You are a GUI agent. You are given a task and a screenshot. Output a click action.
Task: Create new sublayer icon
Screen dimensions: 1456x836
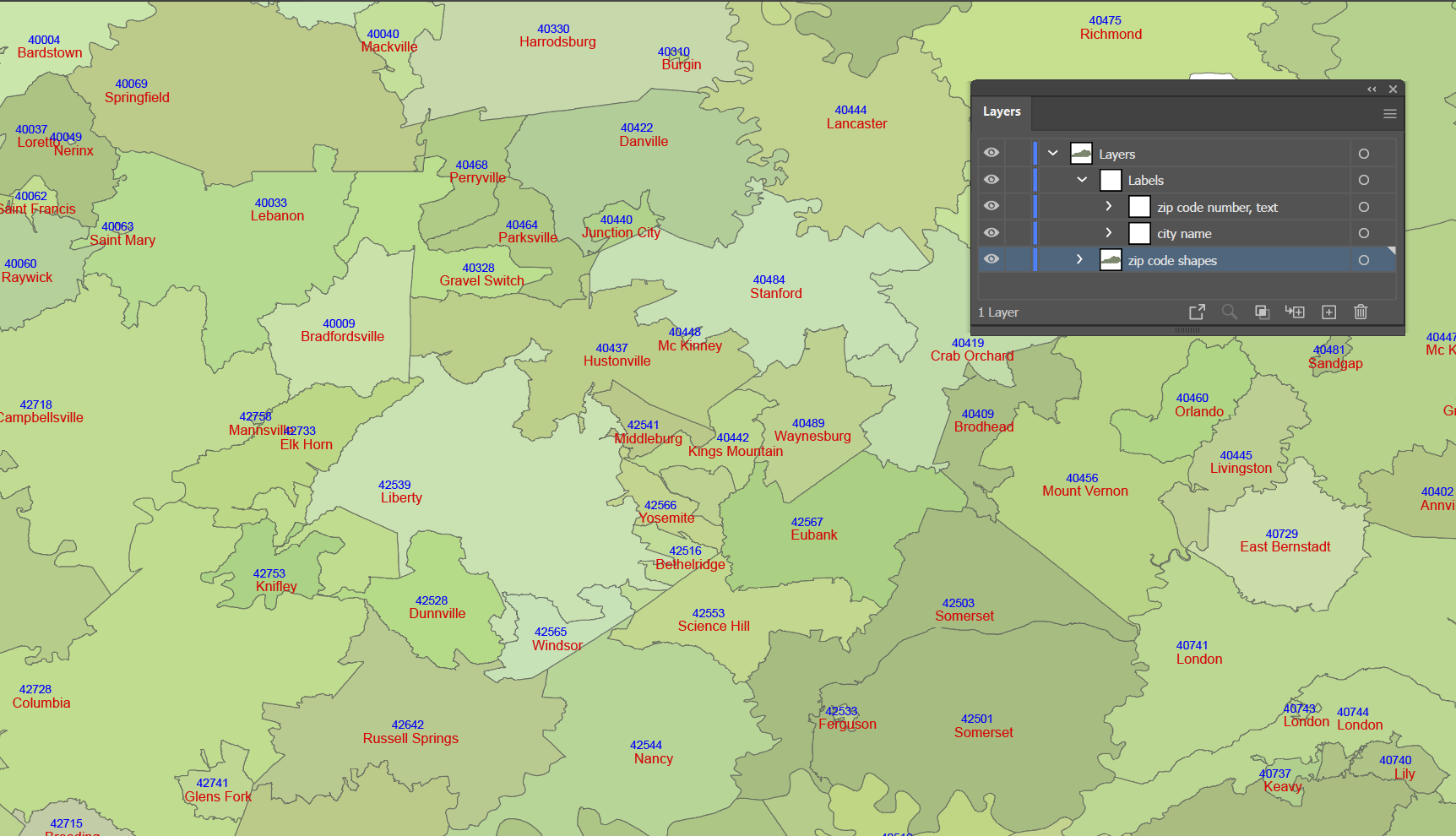1295,312
